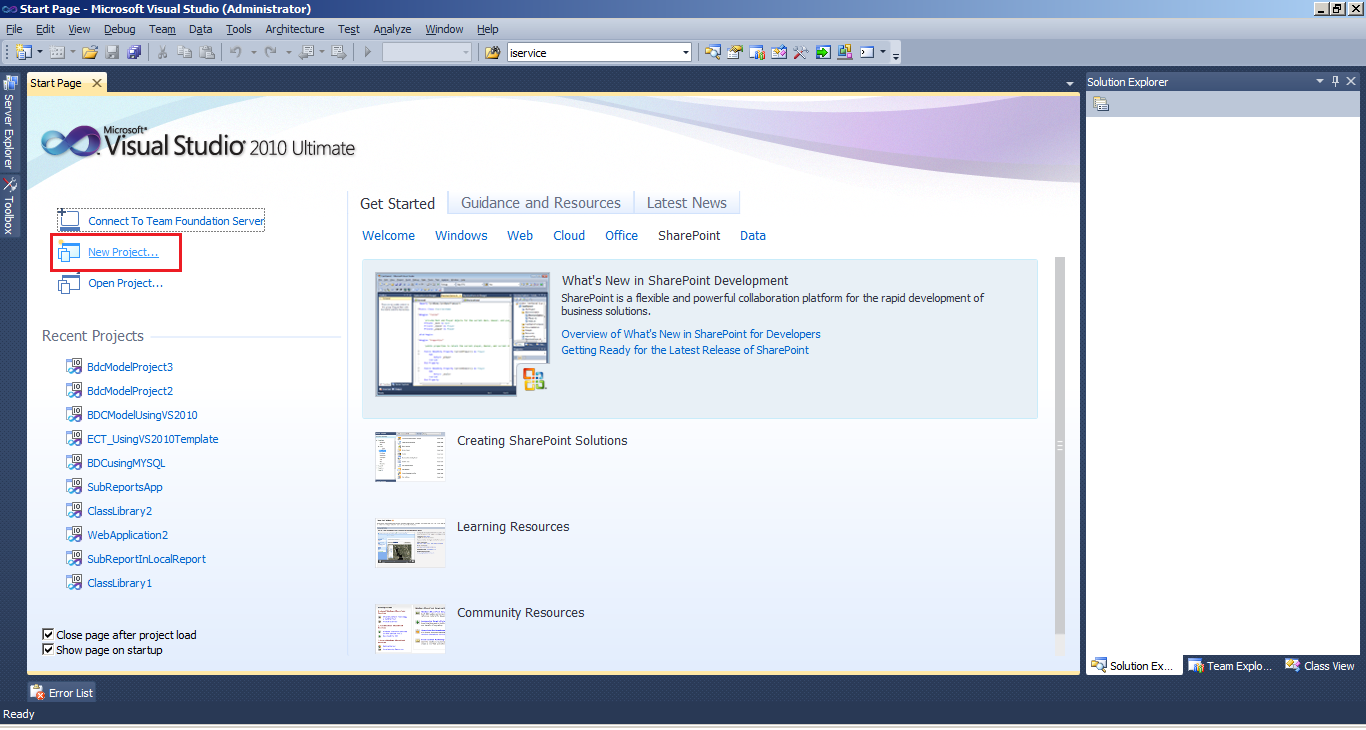The width and height of the screenshot is (1366, 730).
Task: Click into the find text box containing iservice
Action: coord(592,52)
